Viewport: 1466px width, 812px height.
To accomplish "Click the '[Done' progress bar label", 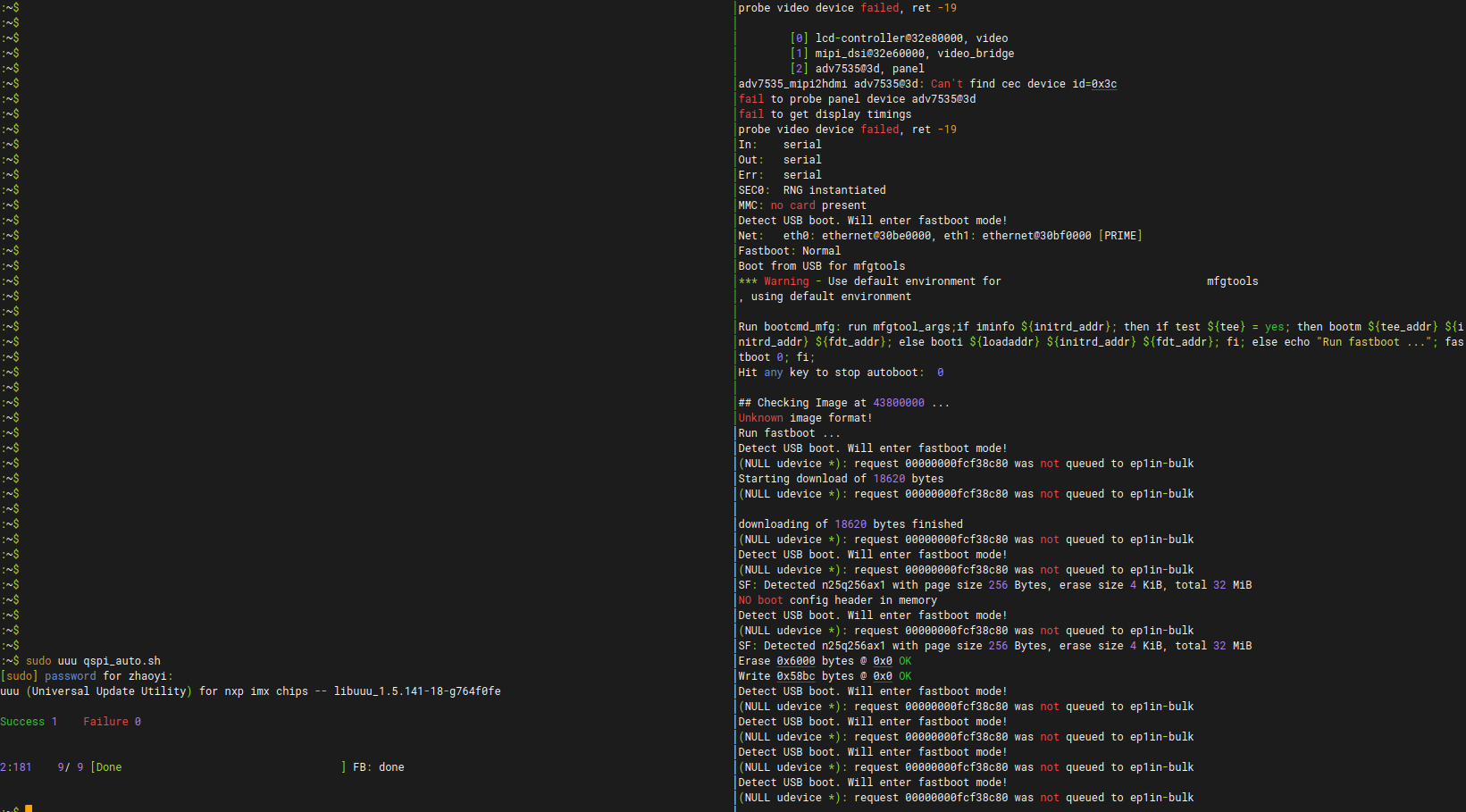I will (x=106, y=767).
